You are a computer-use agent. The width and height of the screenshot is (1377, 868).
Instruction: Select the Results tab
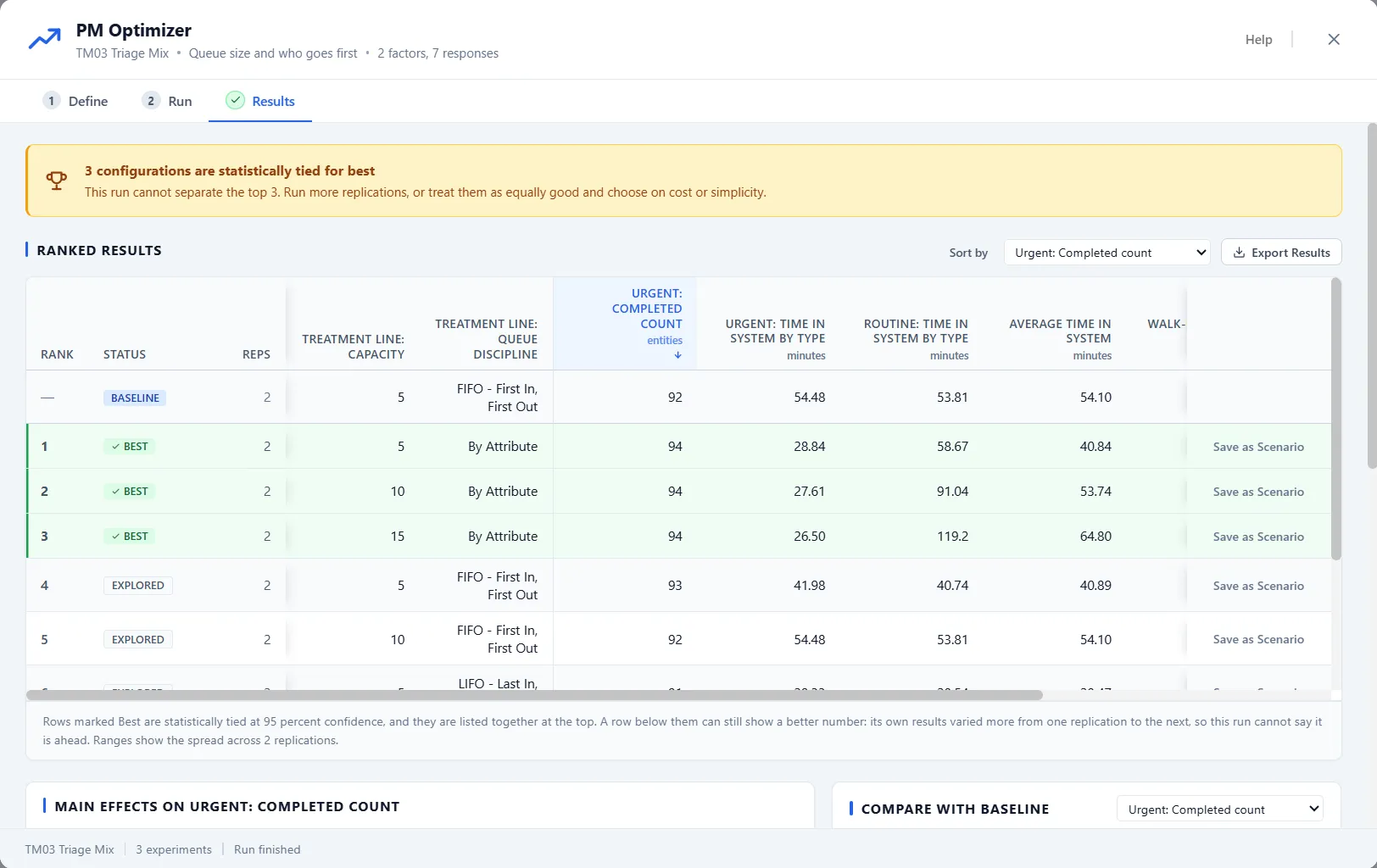260,101
